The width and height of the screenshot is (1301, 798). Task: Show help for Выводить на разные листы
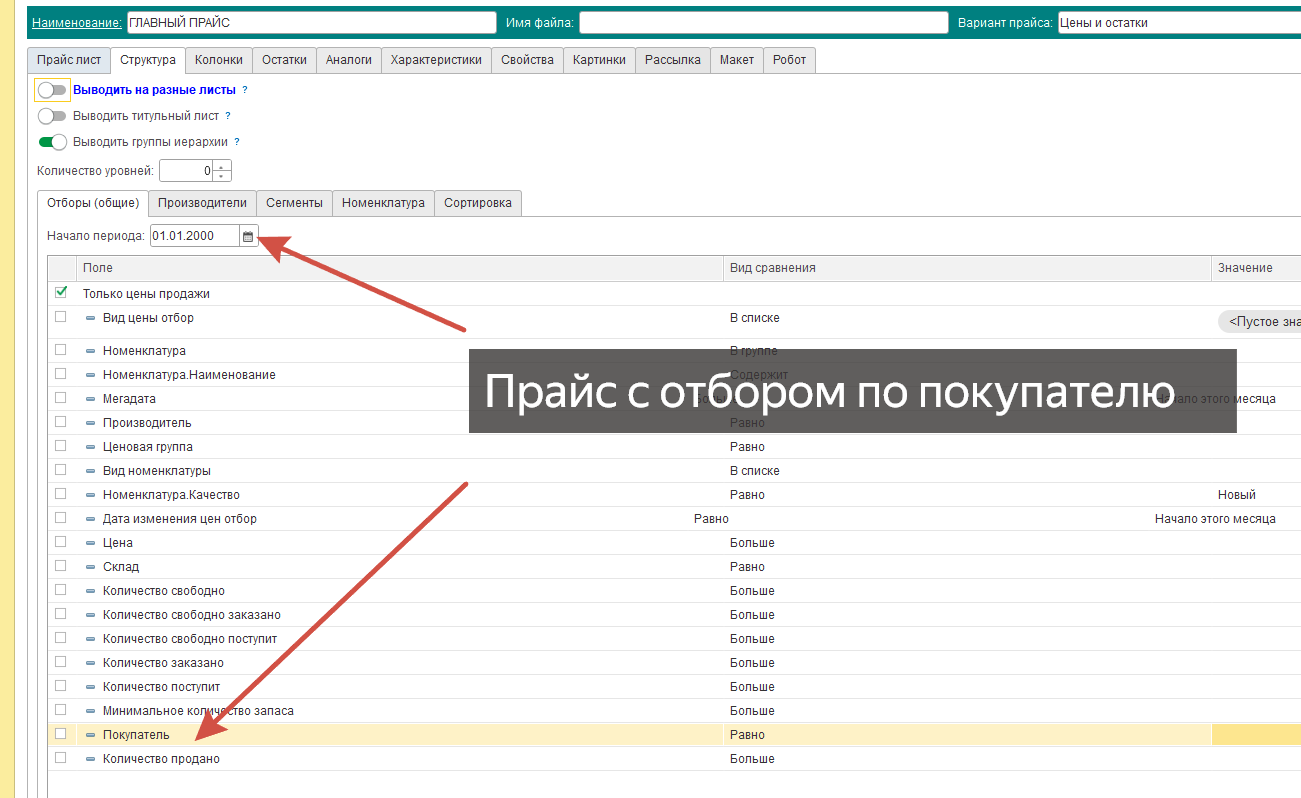coord(245,90)
